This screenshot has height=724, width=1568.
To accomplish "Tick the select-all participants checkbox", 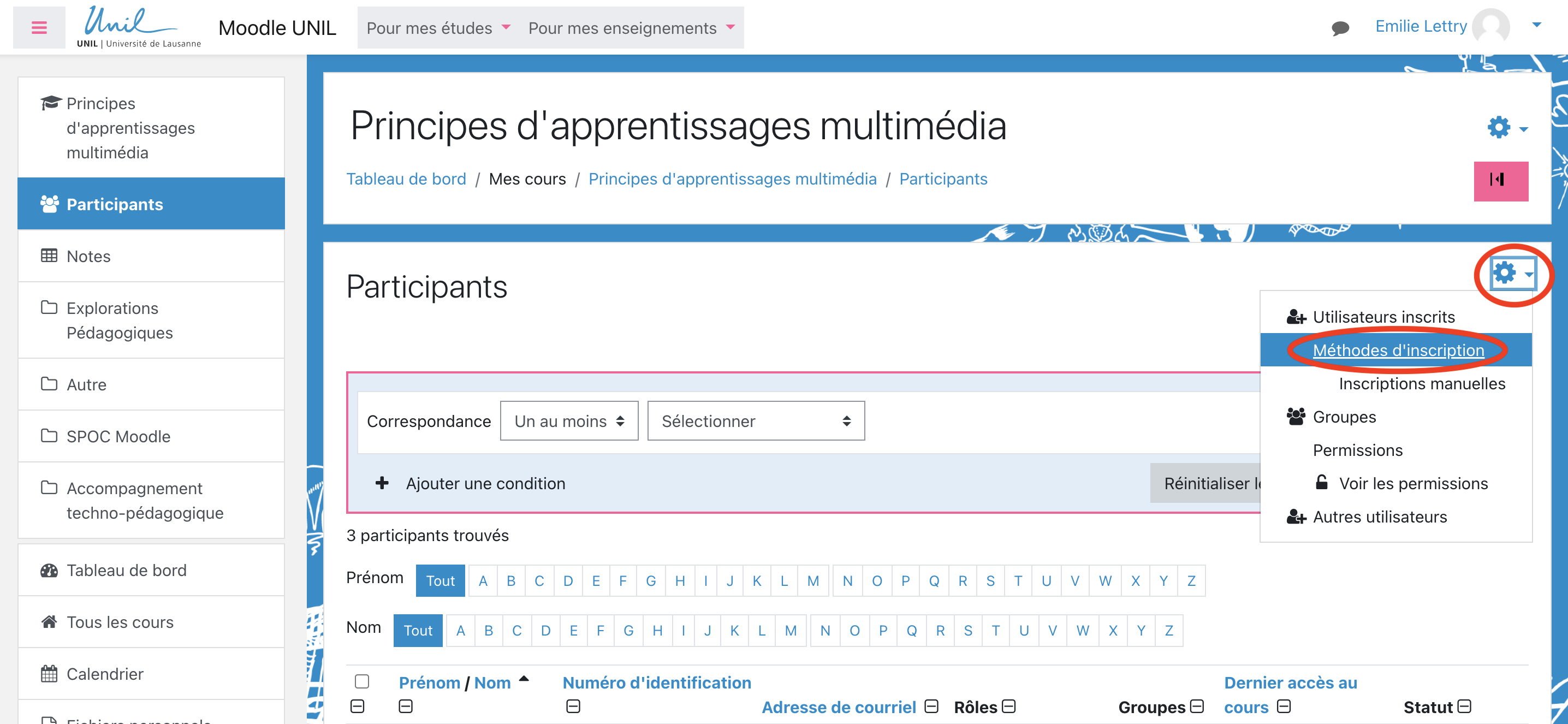I will 362,681.
